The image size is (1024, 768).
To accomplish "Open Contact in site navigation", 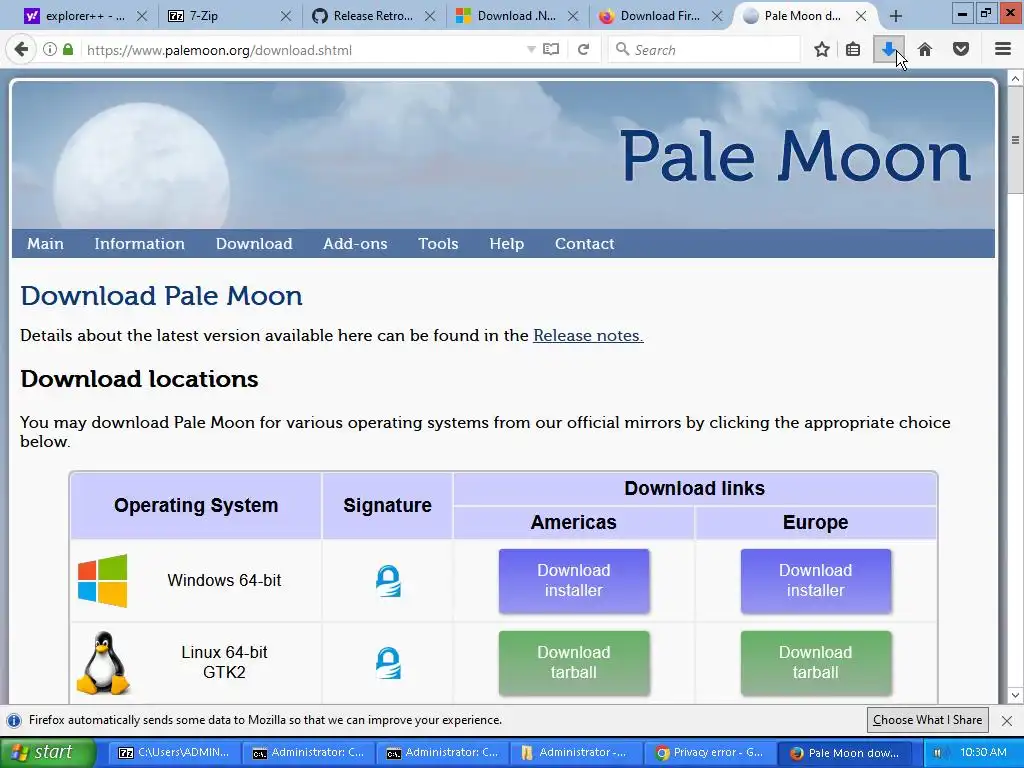I will pos(584,244).
